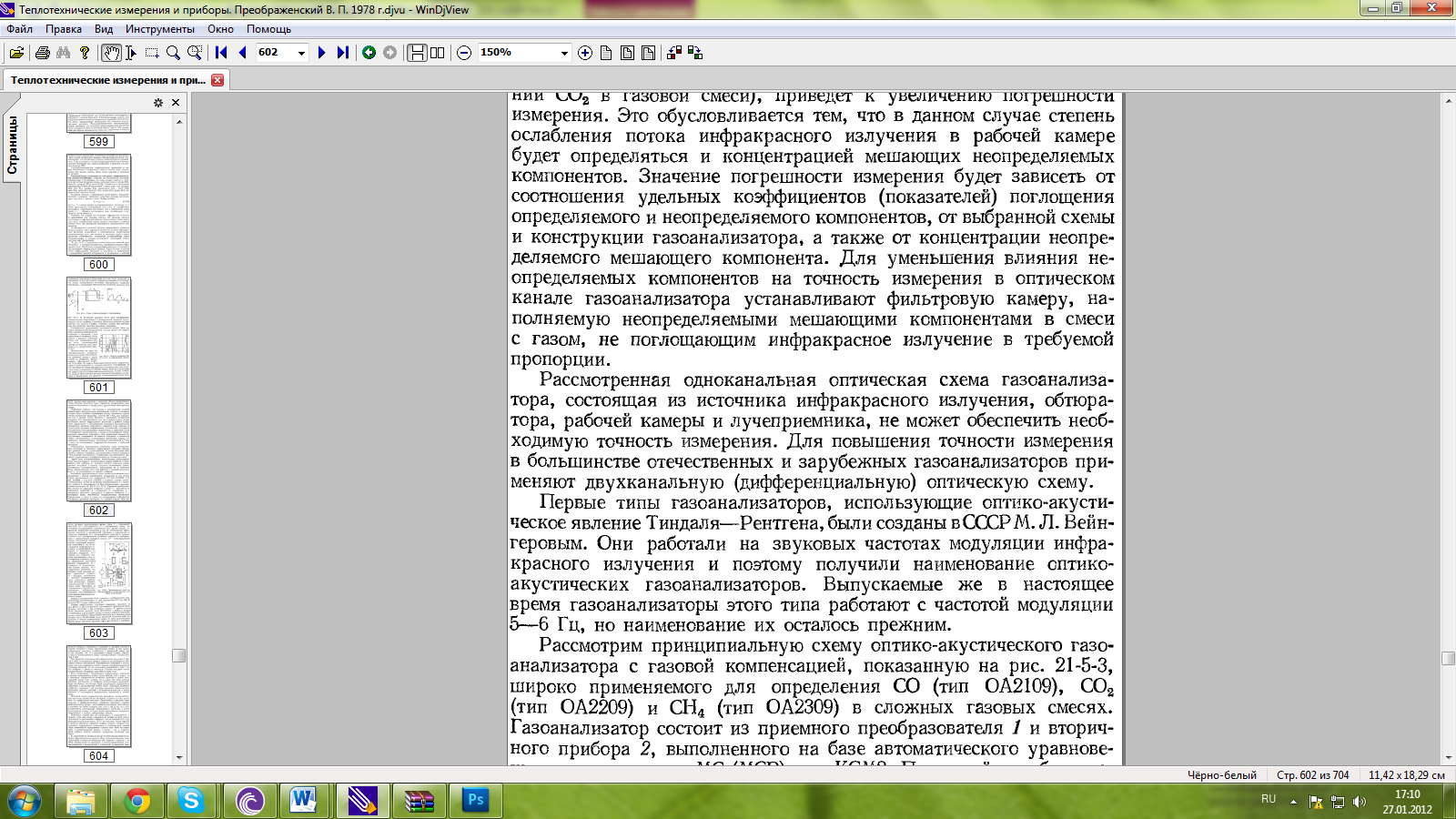Open the Windows Start menu
The image size is (1456, 819).
click(x=25, y=801)
